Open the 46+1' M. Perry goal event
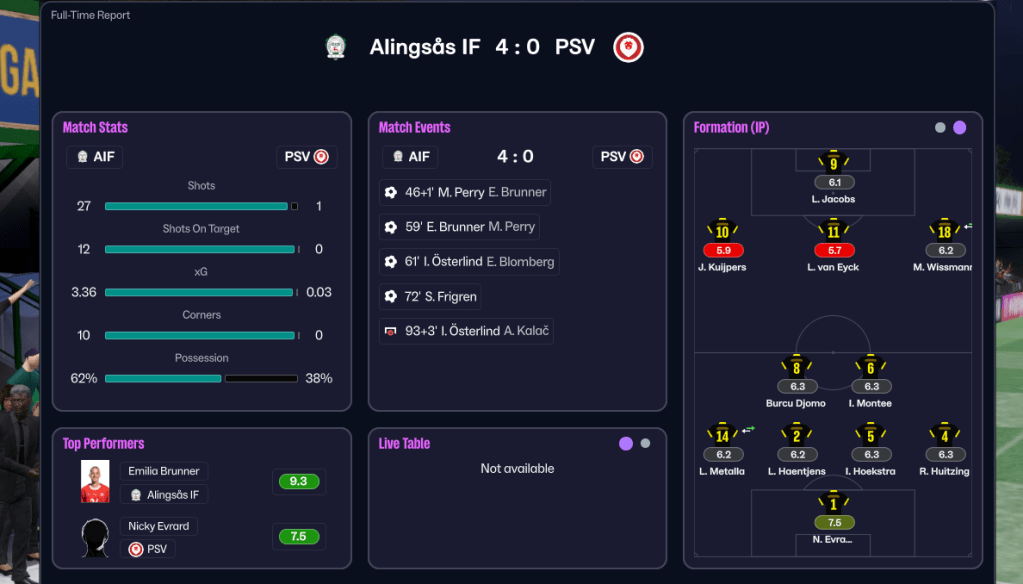The width and height of the screenshot is (1023, 584). click(465, 193)
